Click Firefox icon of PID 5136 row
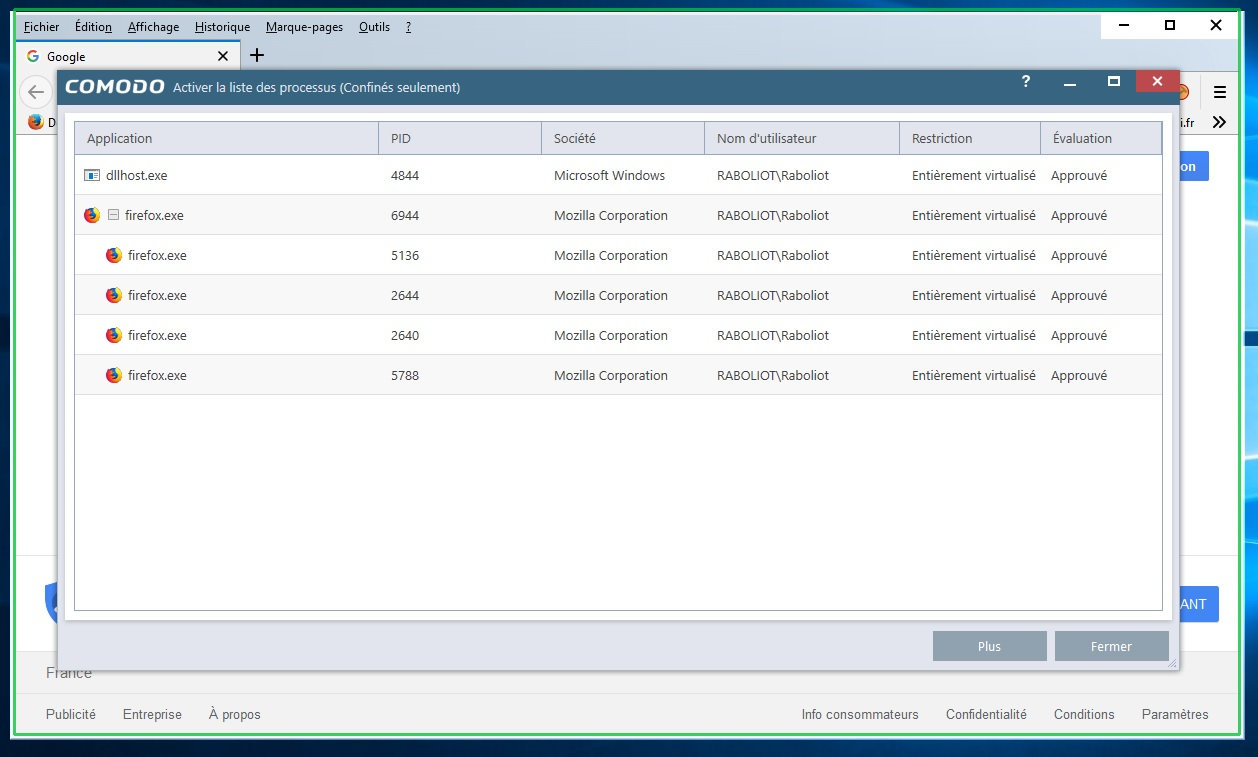 pyautogui.click(x=114, y=255)
